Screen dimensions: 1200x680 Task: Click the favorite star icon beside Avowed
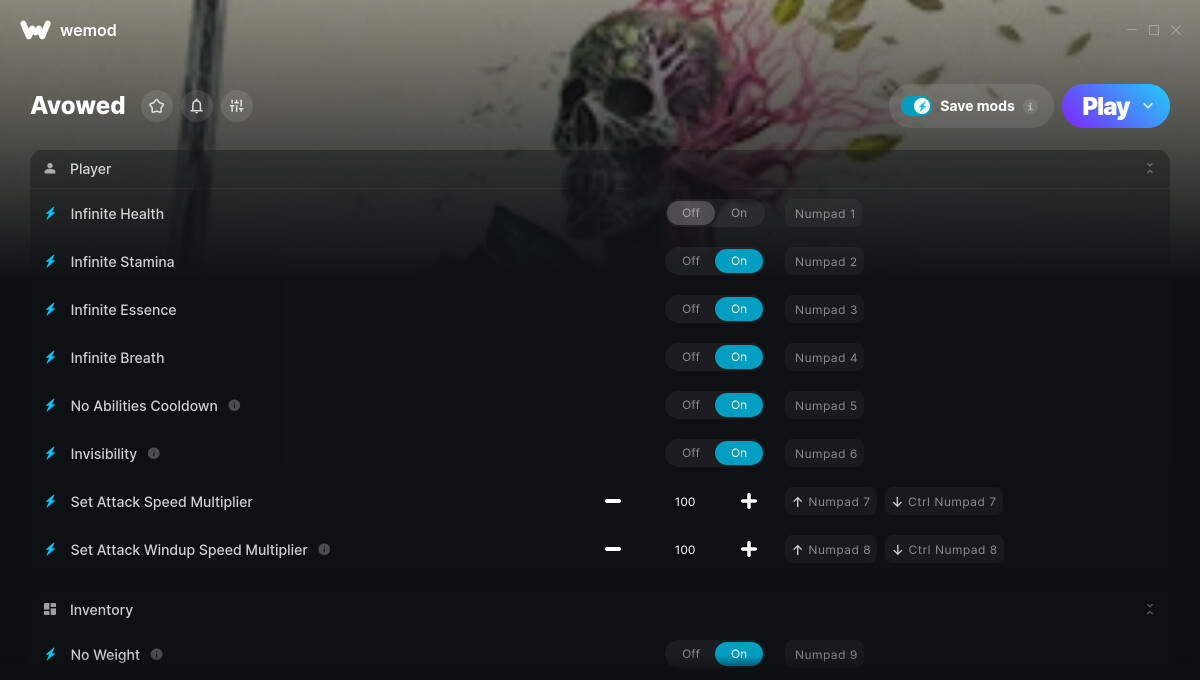156,106
